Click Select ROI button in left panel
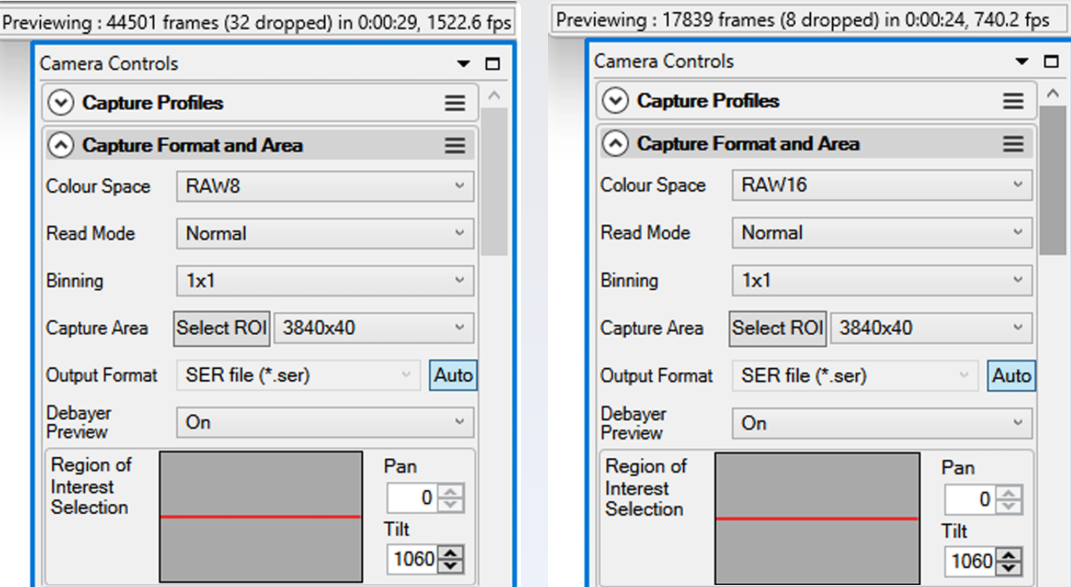1071x587 pixels. pos(222,328)
